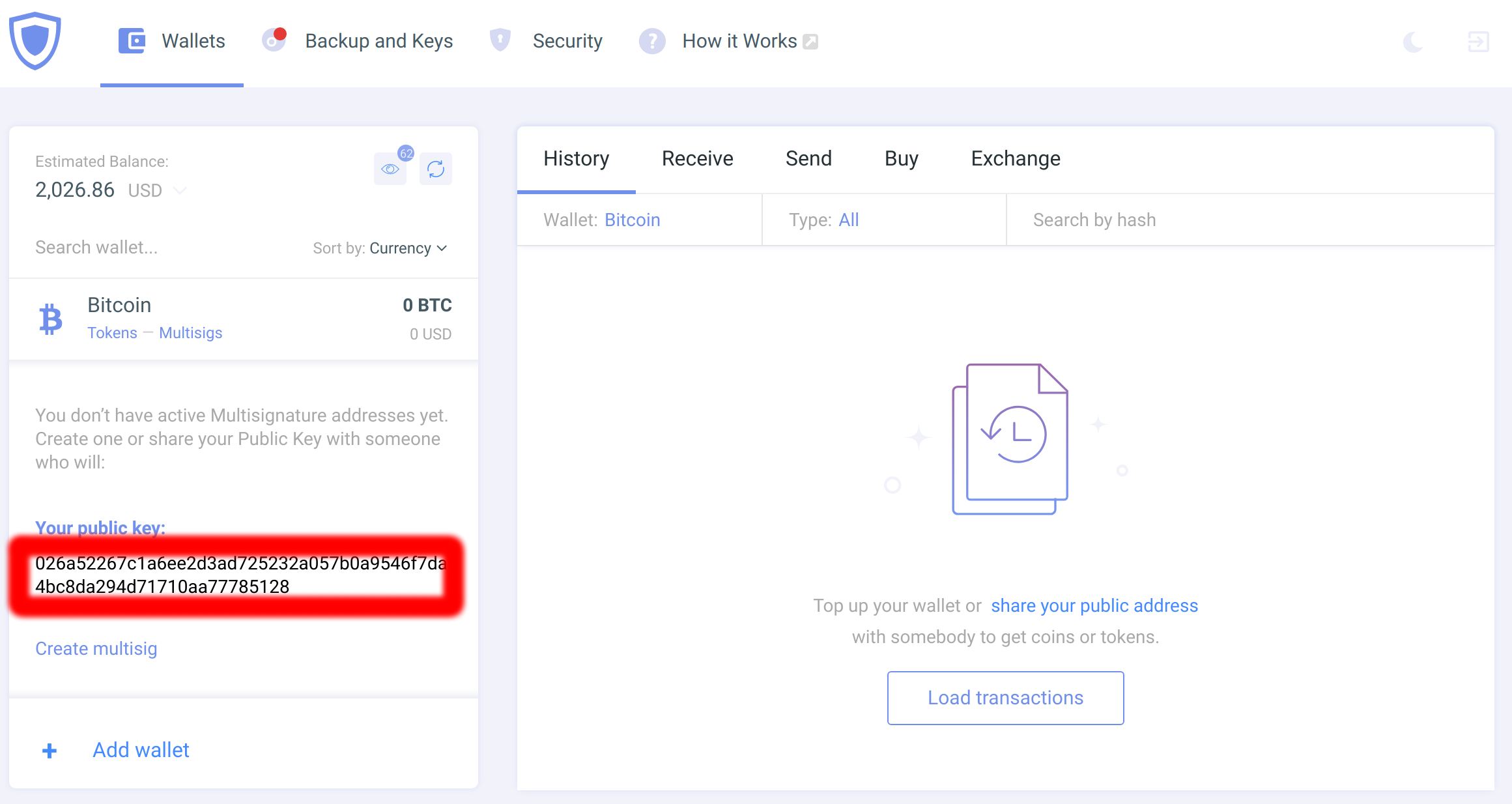Click the Wallets wallet icon
This screenshot has height=804, width=1512.
pos(132,41)
